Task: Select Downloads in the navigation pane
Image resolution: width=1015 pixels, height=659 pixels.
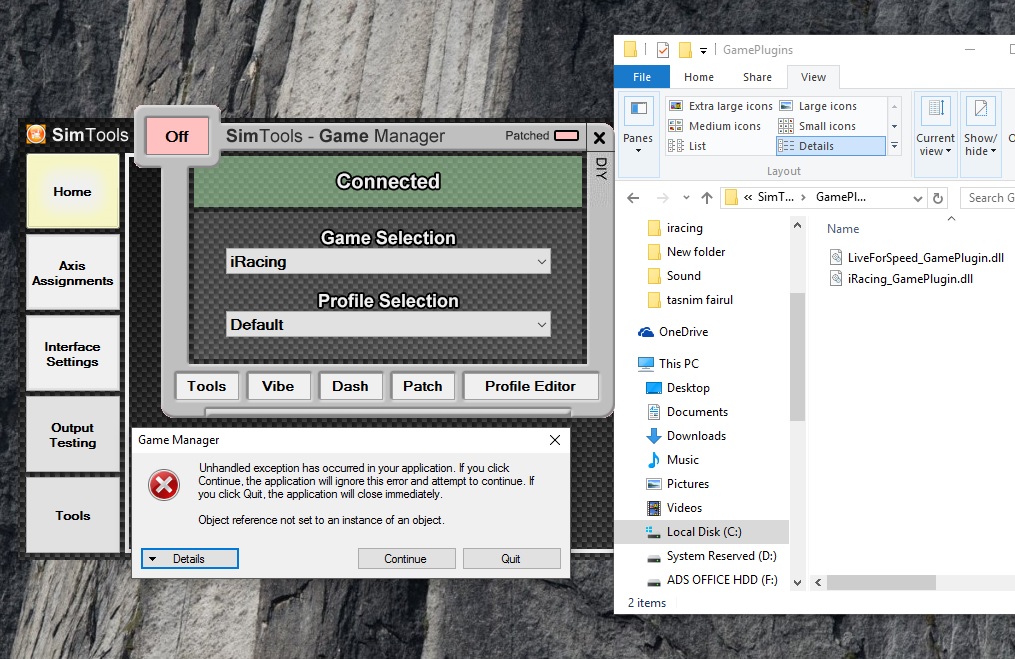Action: tap(696, 436)
